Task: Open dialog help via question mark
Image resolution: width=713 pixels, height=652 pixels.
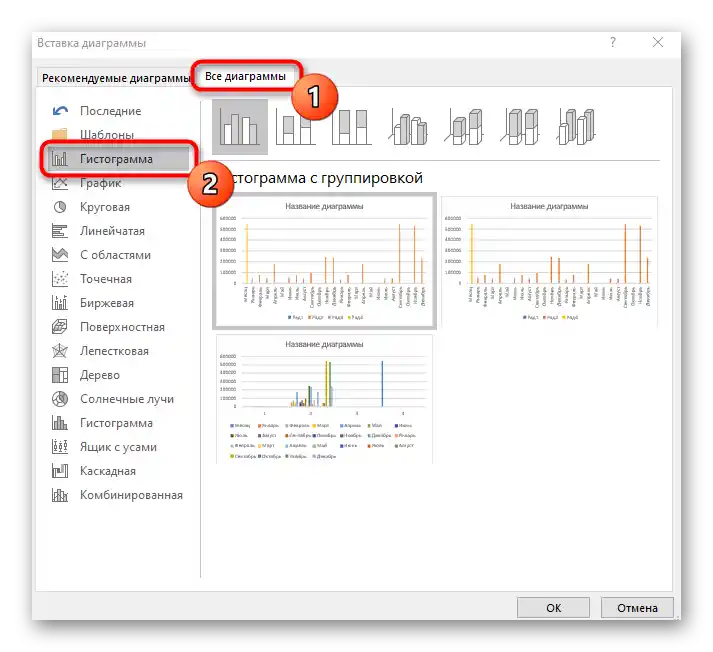Action: (x=613, y=42)
